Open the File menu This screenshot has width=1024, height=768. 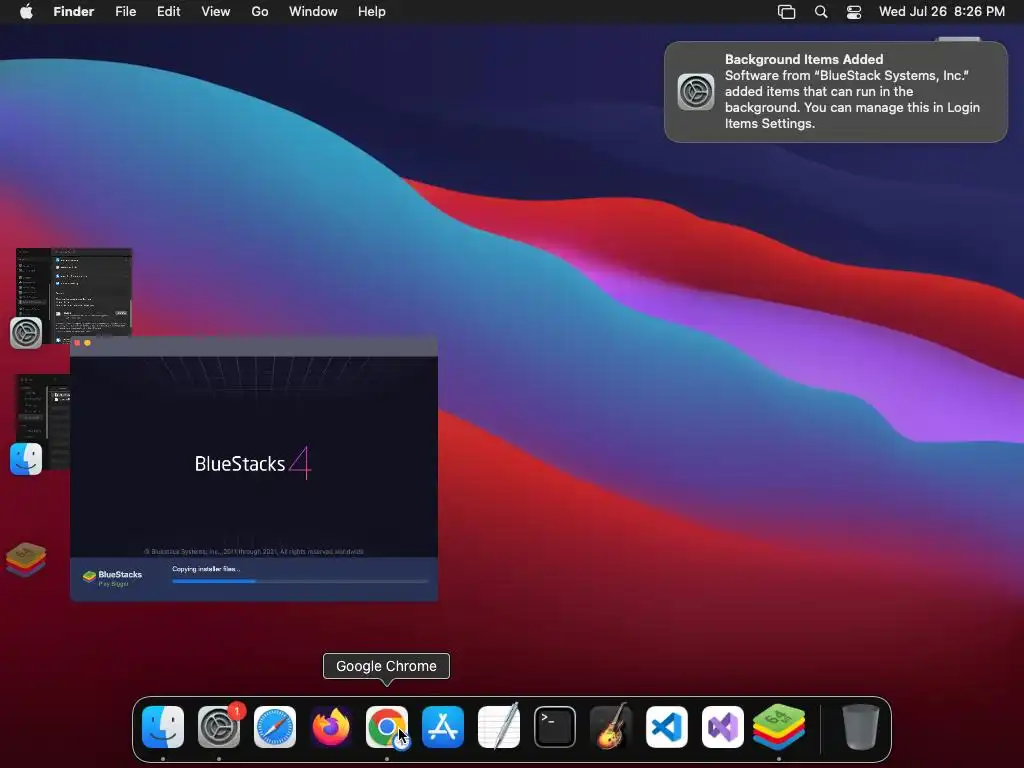pyautogui.click(x=125, y=11)
